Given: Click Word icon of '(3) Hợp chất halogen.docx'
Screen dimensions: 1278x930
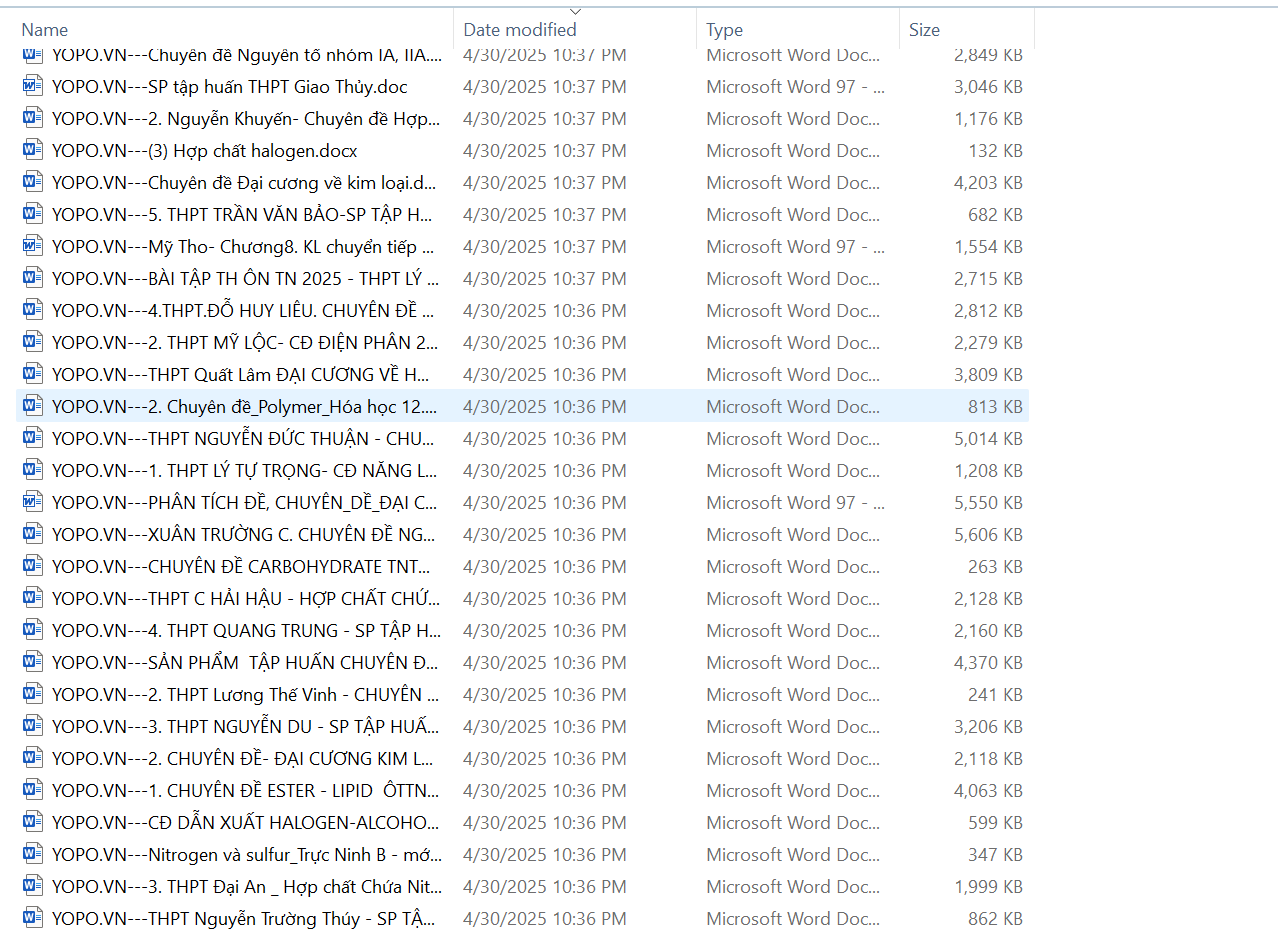Looking at the screenshot, I should (33, 151).
